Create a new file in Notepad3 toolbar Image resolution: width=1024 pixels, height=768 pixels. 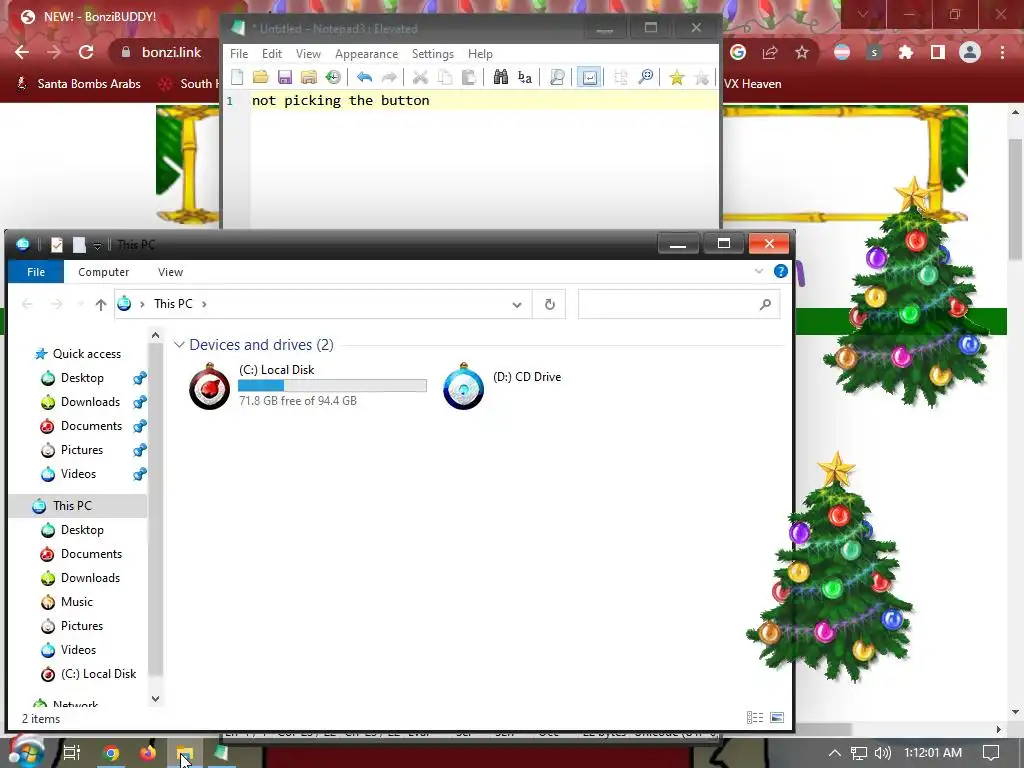coord(237,78)
